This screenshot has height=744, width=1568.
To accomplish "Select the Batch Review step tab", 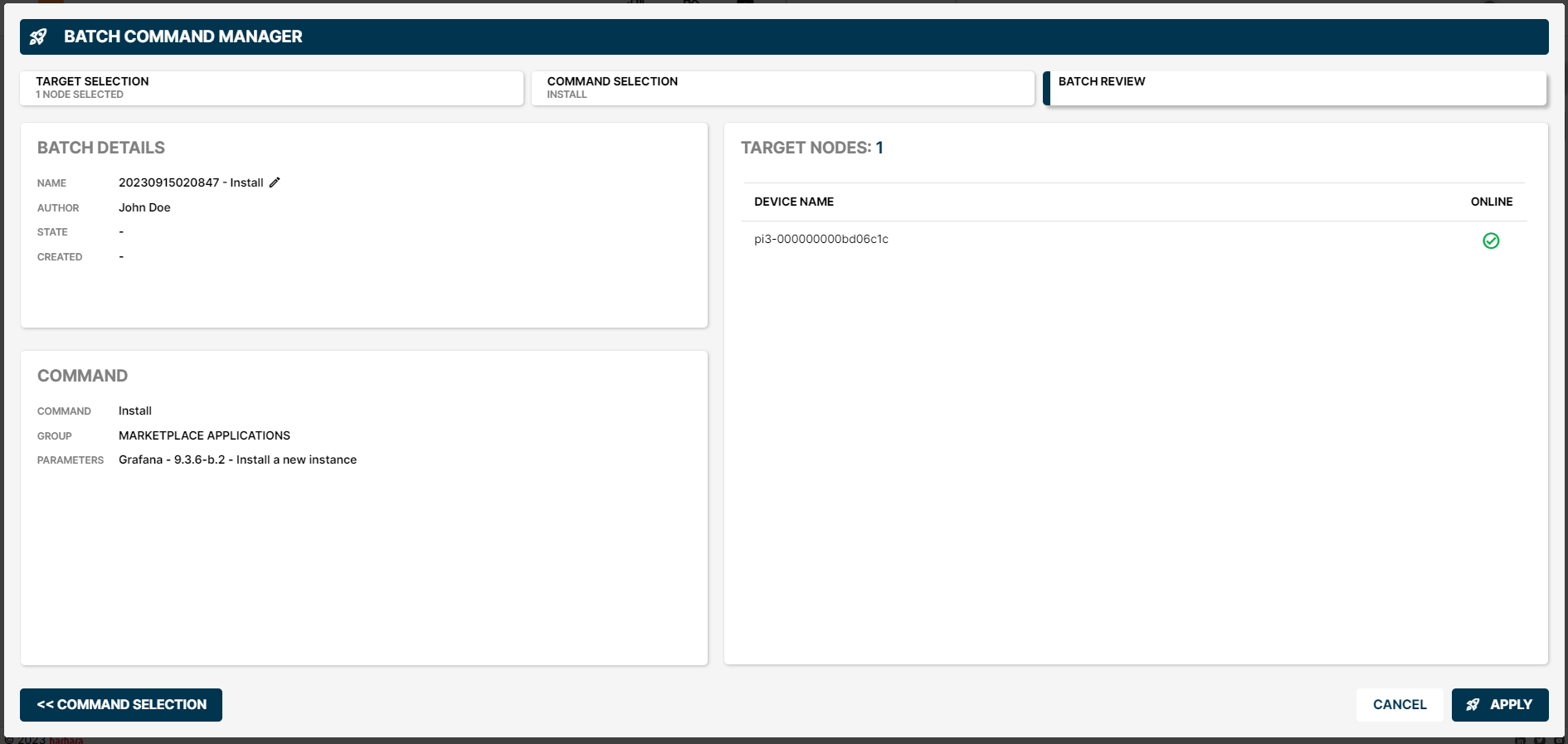I will coord(1294,88).
